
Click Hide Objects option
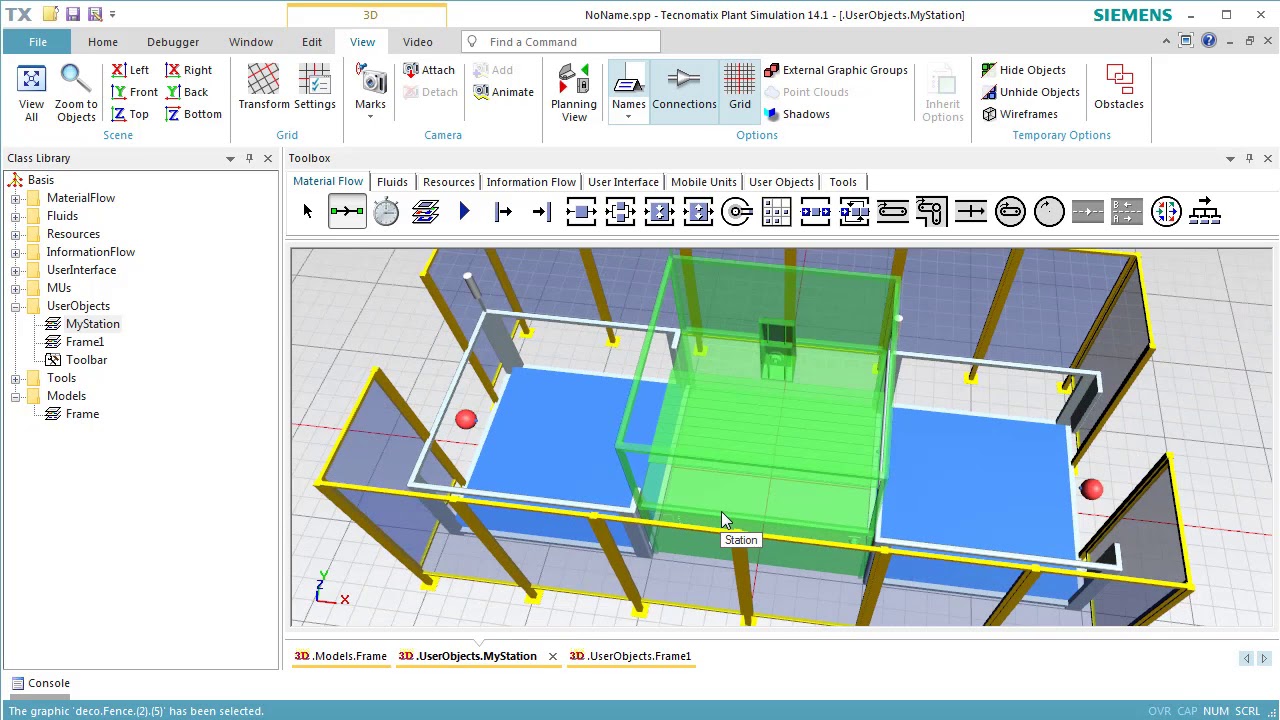point(1023,70)
